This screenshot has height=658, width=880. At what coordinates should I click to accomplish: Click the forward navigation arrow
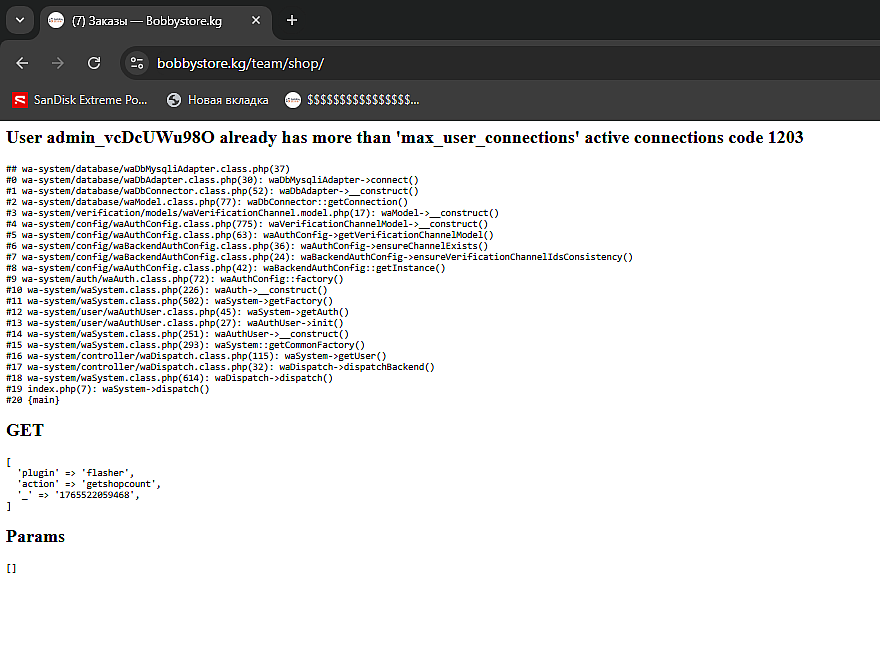[58, 63]
